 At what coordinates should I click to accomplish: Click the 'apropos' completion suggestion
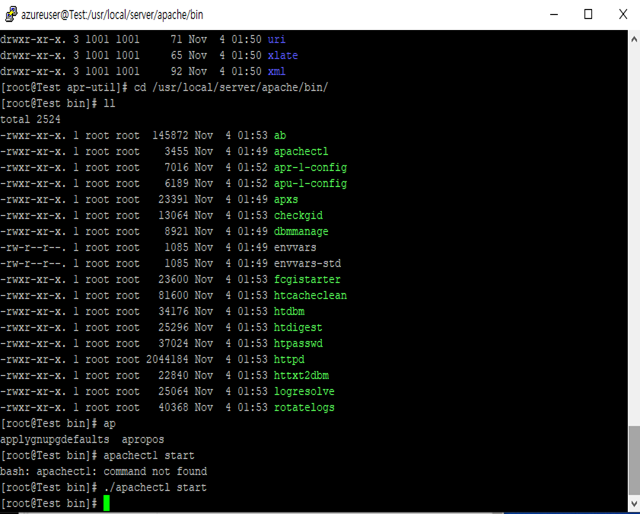[x=143, y=440]
